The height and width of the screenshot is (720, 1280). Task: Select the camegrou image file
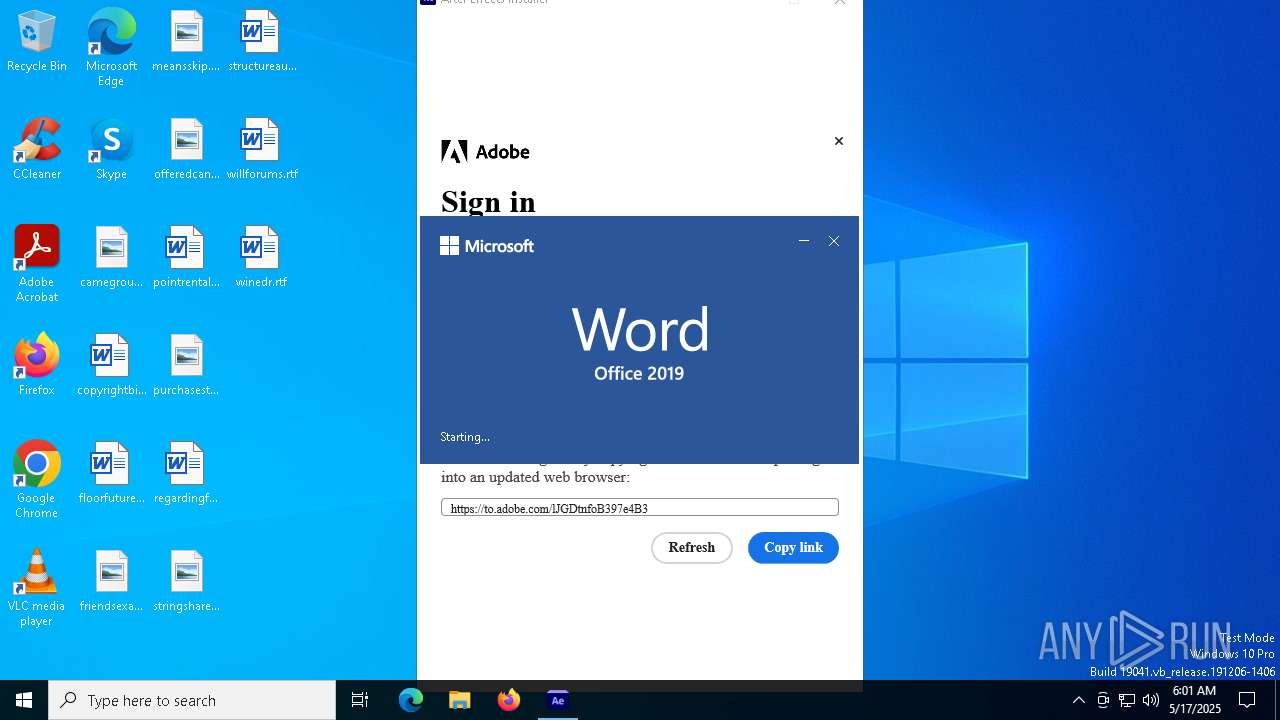click(111, 258)
